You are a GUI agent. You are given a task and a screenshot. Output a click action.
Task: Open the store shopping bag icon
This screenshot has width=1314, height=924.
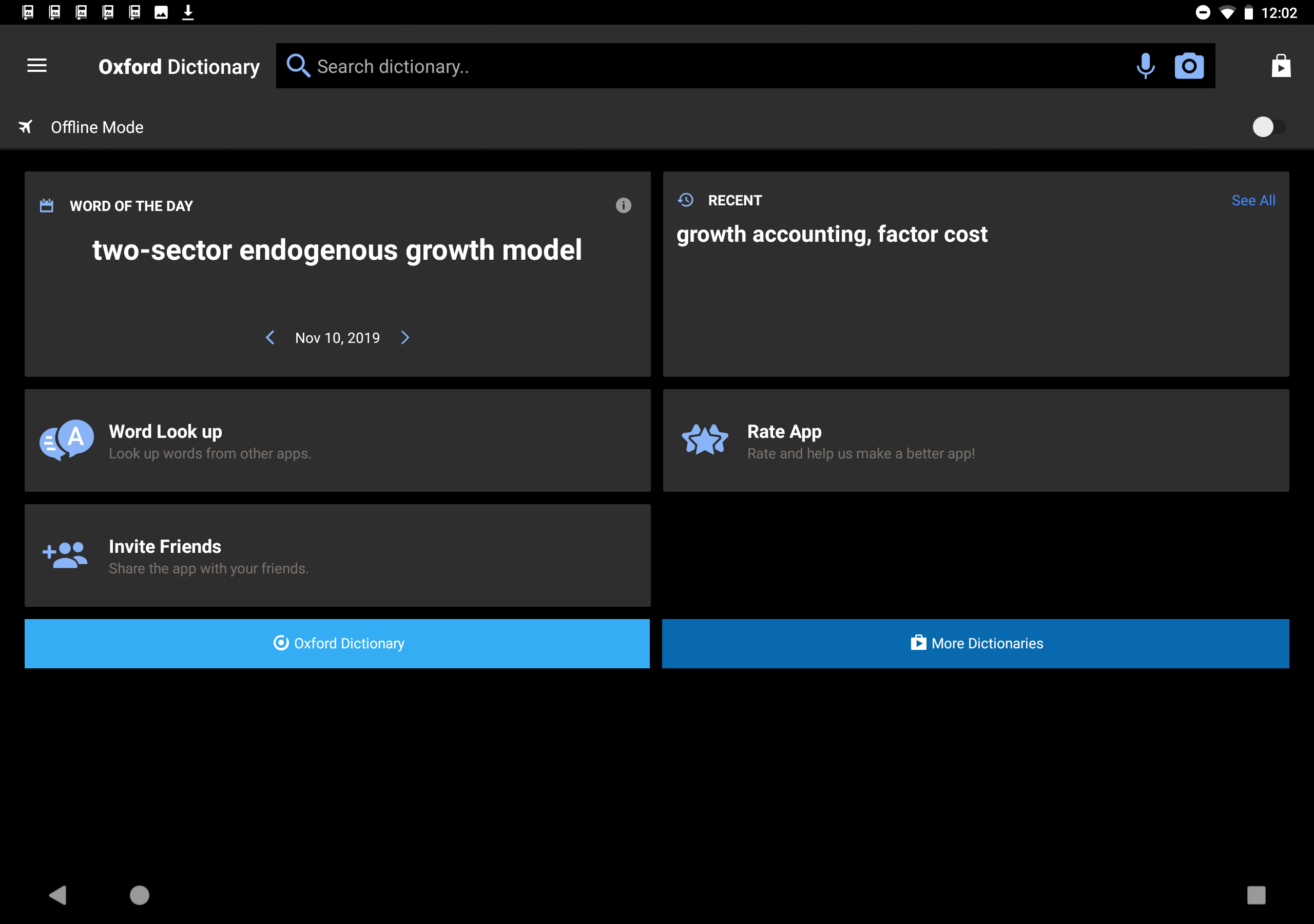[1281, 66]
